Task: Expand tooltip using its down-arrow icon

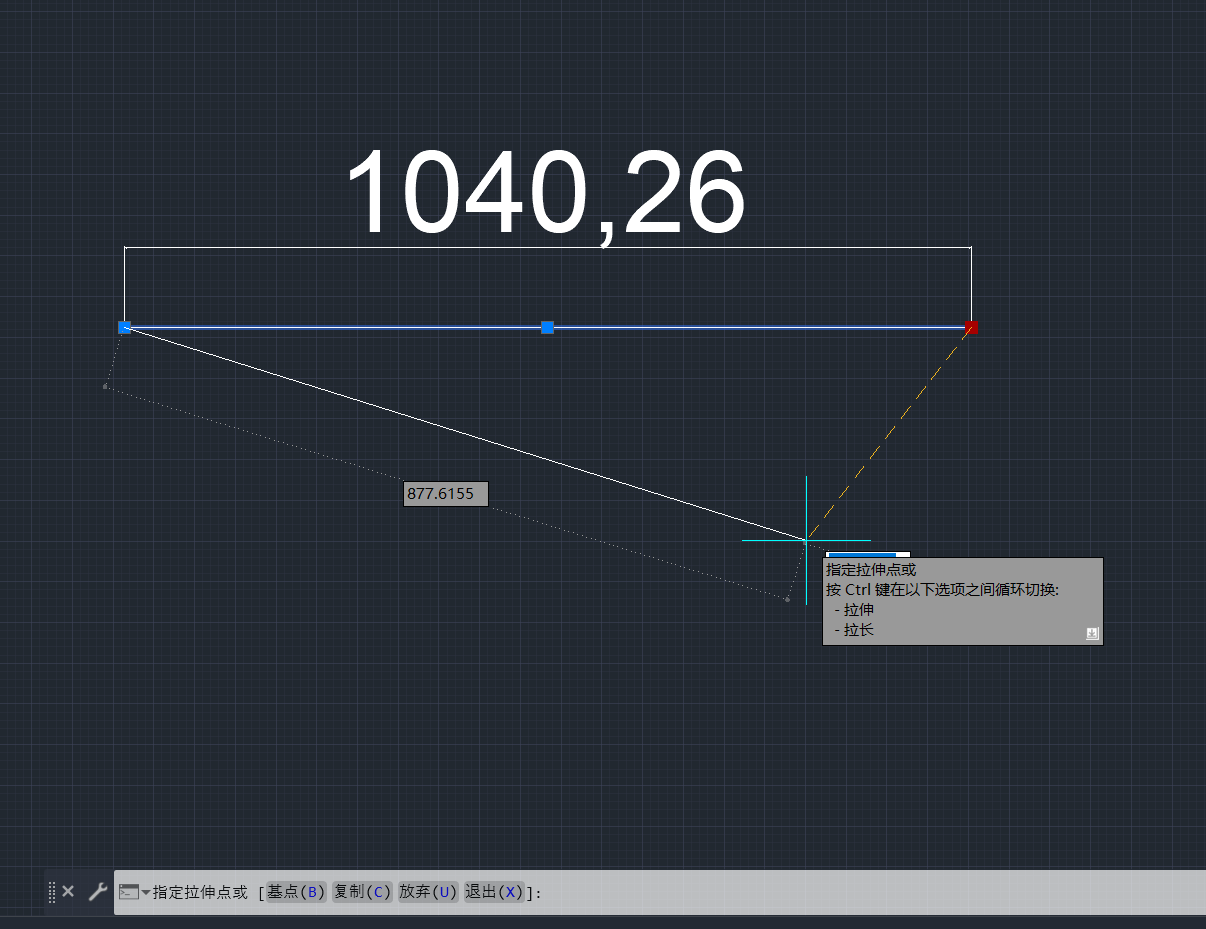Action: 1092,634
